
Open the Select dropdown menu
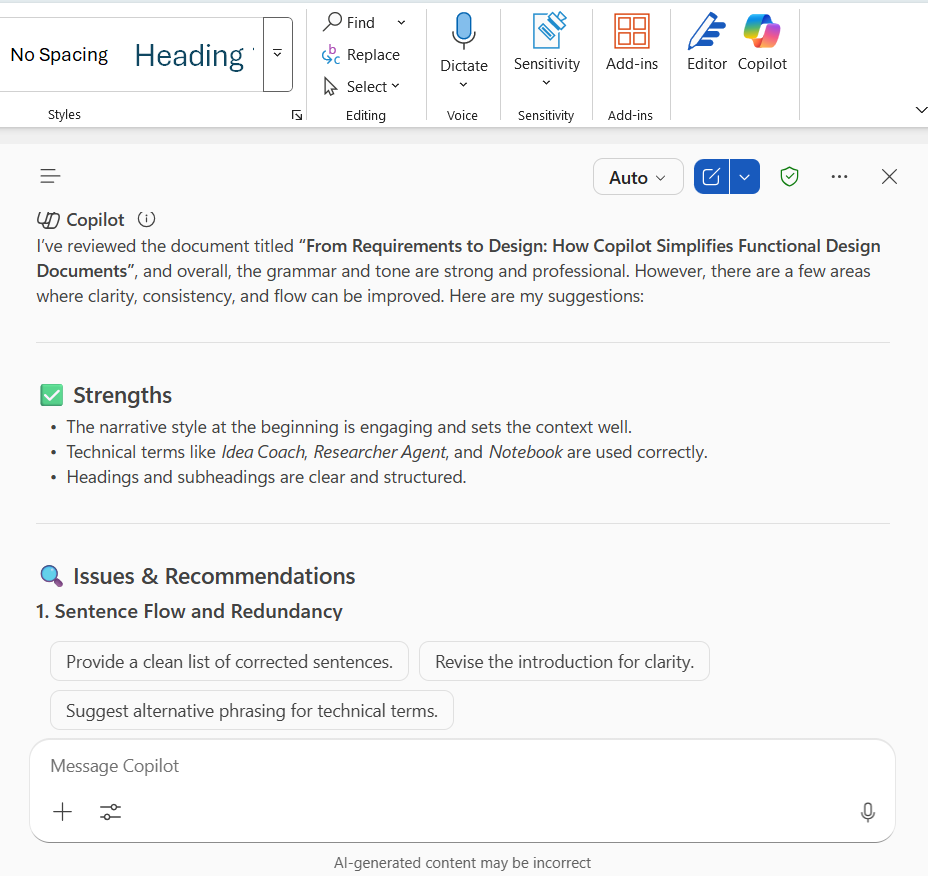pos(362,86)
